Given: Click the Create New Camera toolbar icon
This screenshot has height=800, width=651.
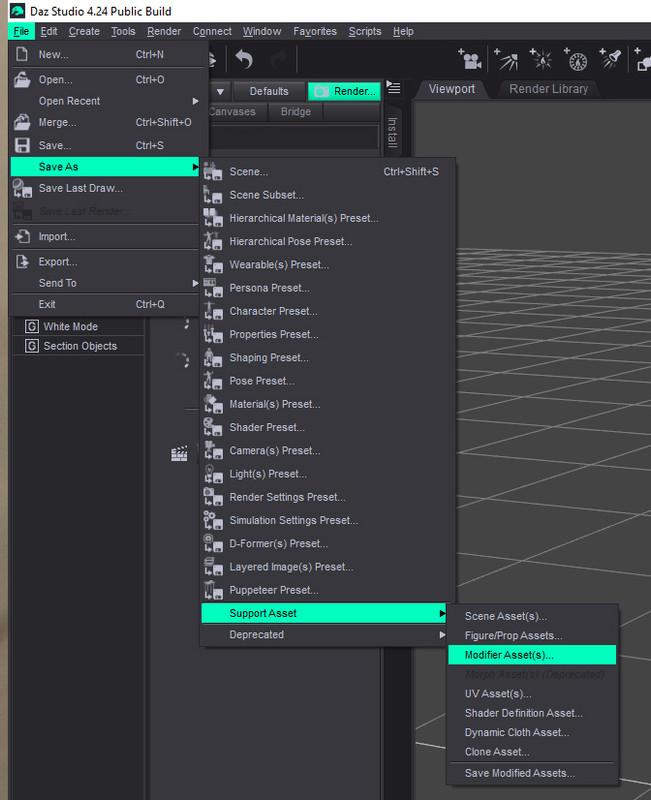Looking at the screenshot, I should tap(470, 59).
